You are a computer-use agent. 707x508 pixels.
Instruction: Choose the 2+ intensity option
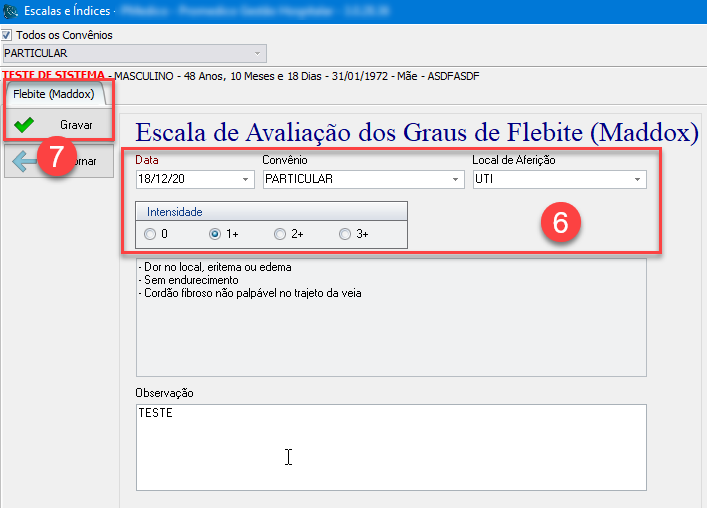[280, 235]
